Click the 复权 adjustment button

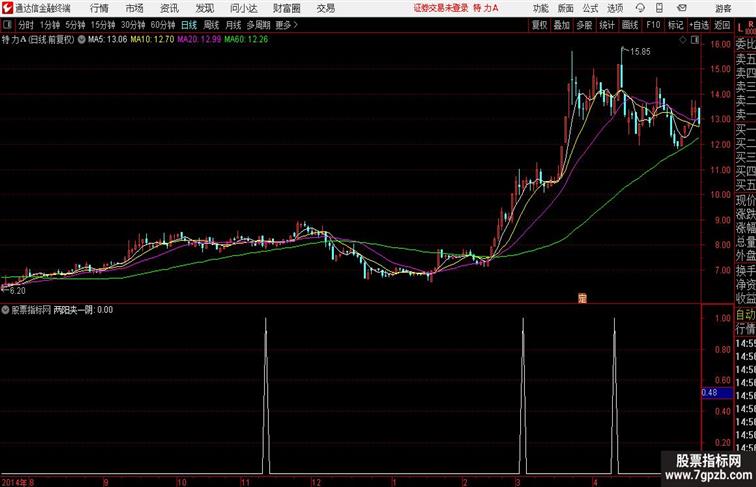coord(540,25)
